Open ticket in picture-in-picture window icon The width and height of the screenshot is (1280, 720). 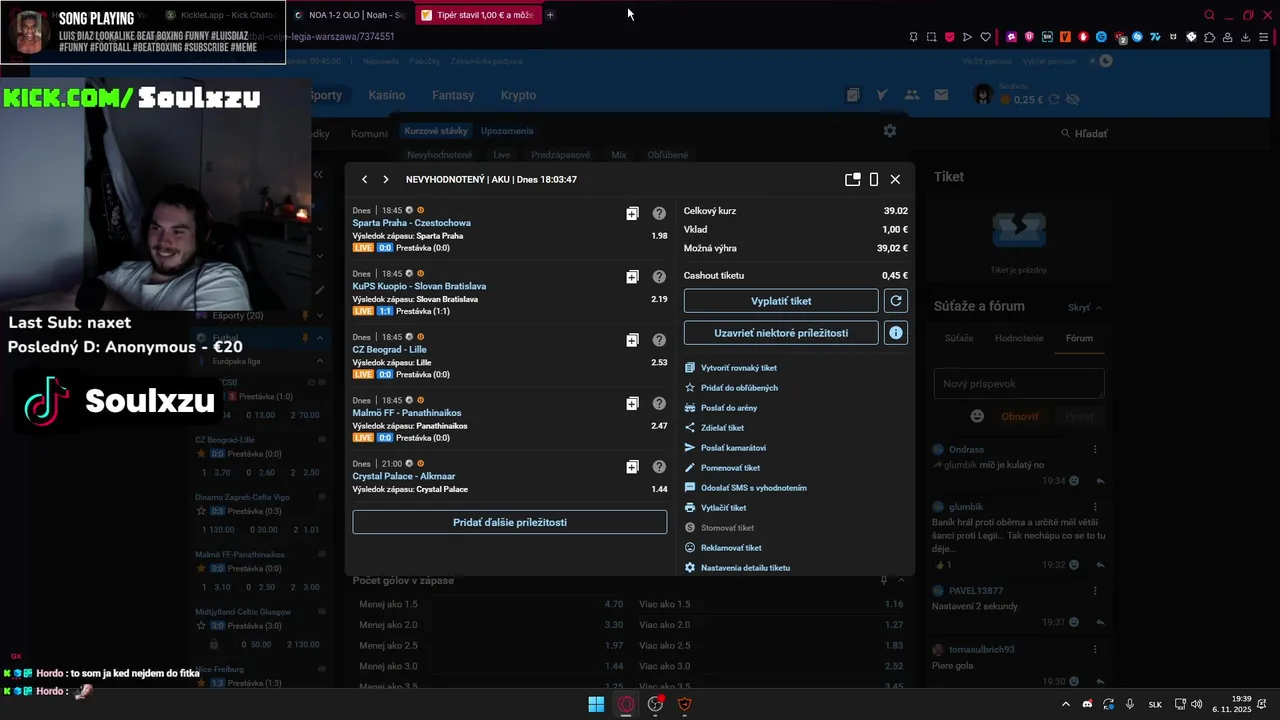click(x=853, y=180)
